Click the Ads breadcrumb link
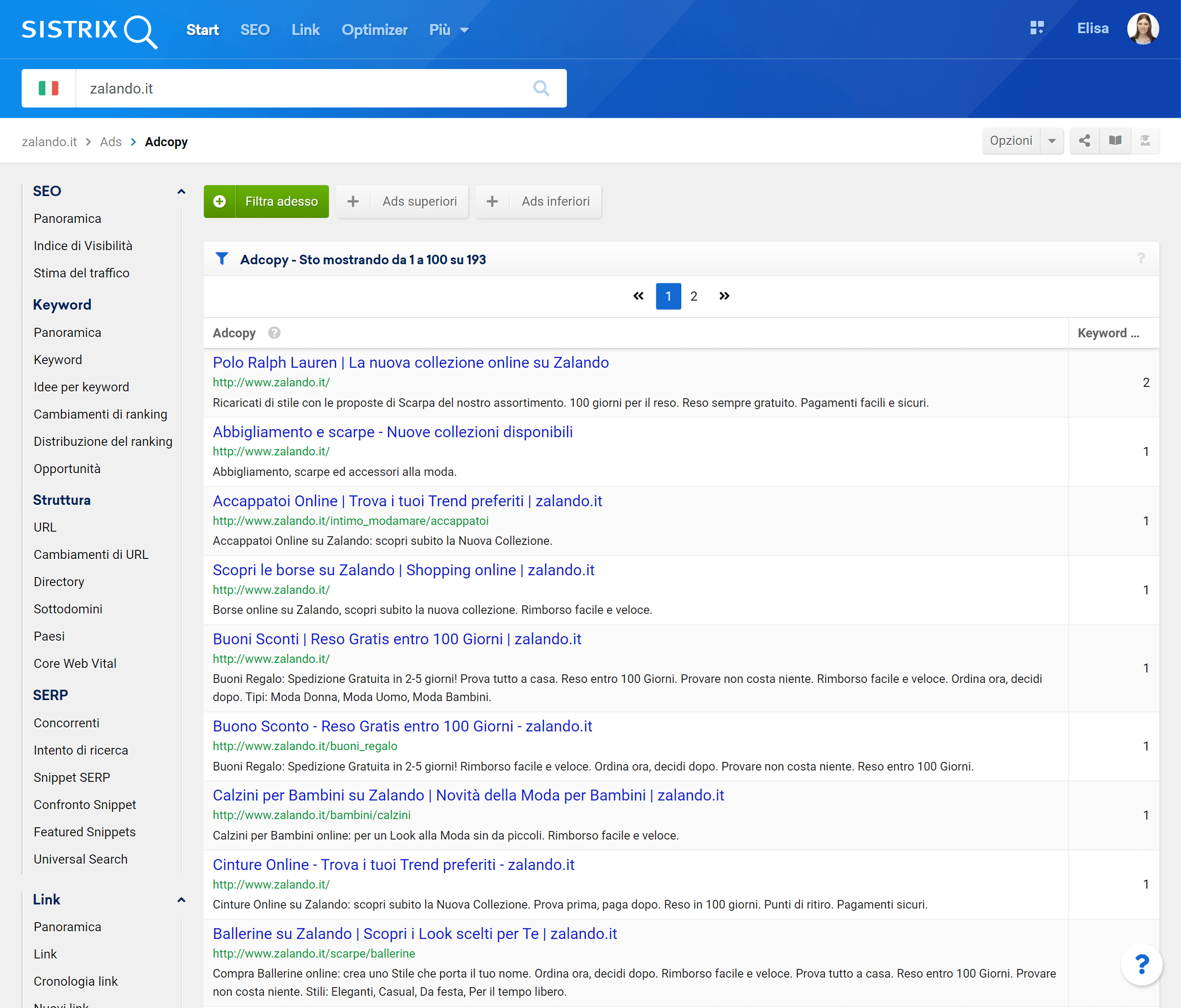Viewport: 1181px width, 1008px height. click(110, 141)
